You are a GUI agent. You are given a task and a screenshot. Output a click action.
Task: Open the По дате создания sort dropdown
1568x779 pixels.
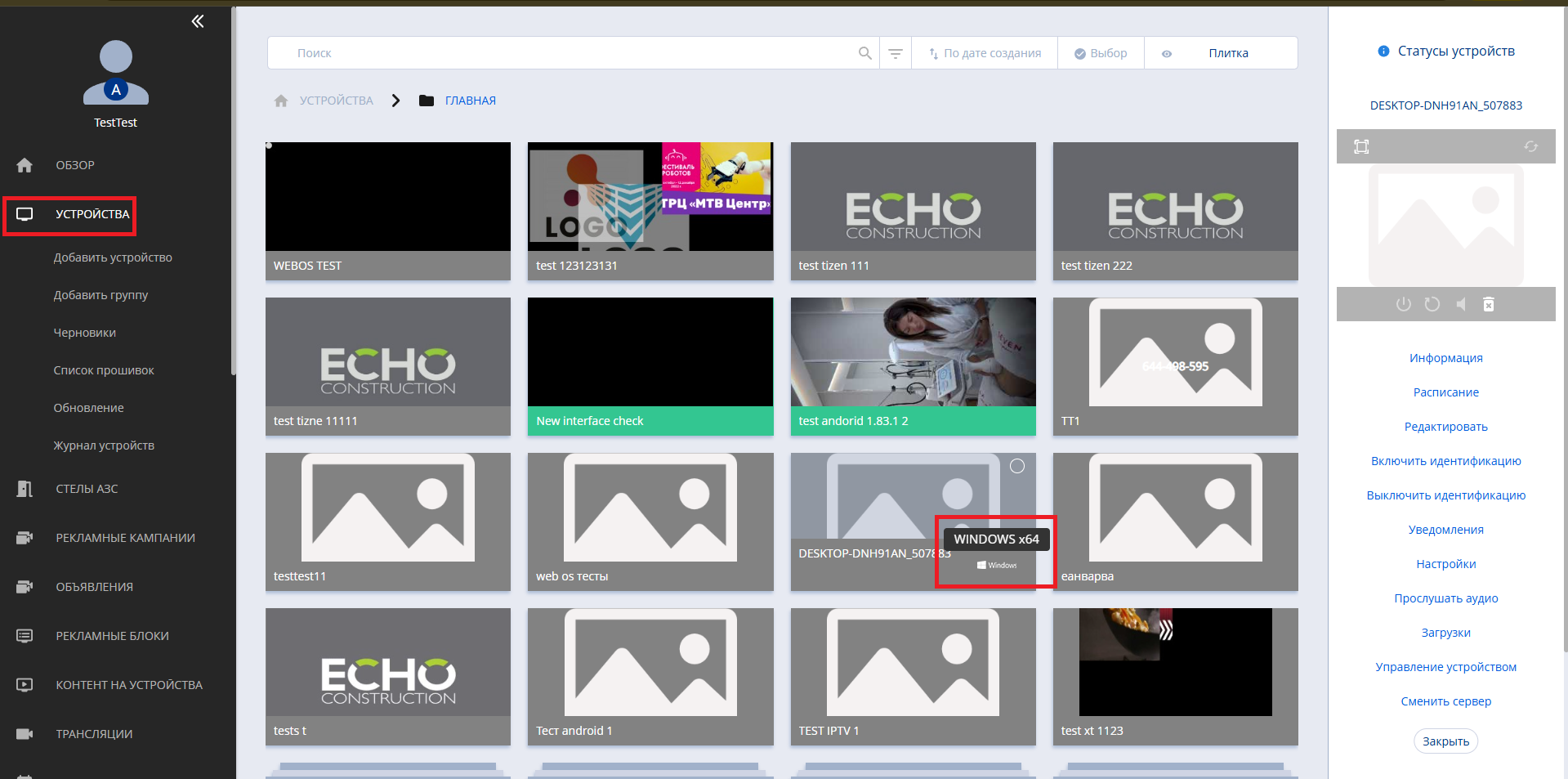click(985, 53)
